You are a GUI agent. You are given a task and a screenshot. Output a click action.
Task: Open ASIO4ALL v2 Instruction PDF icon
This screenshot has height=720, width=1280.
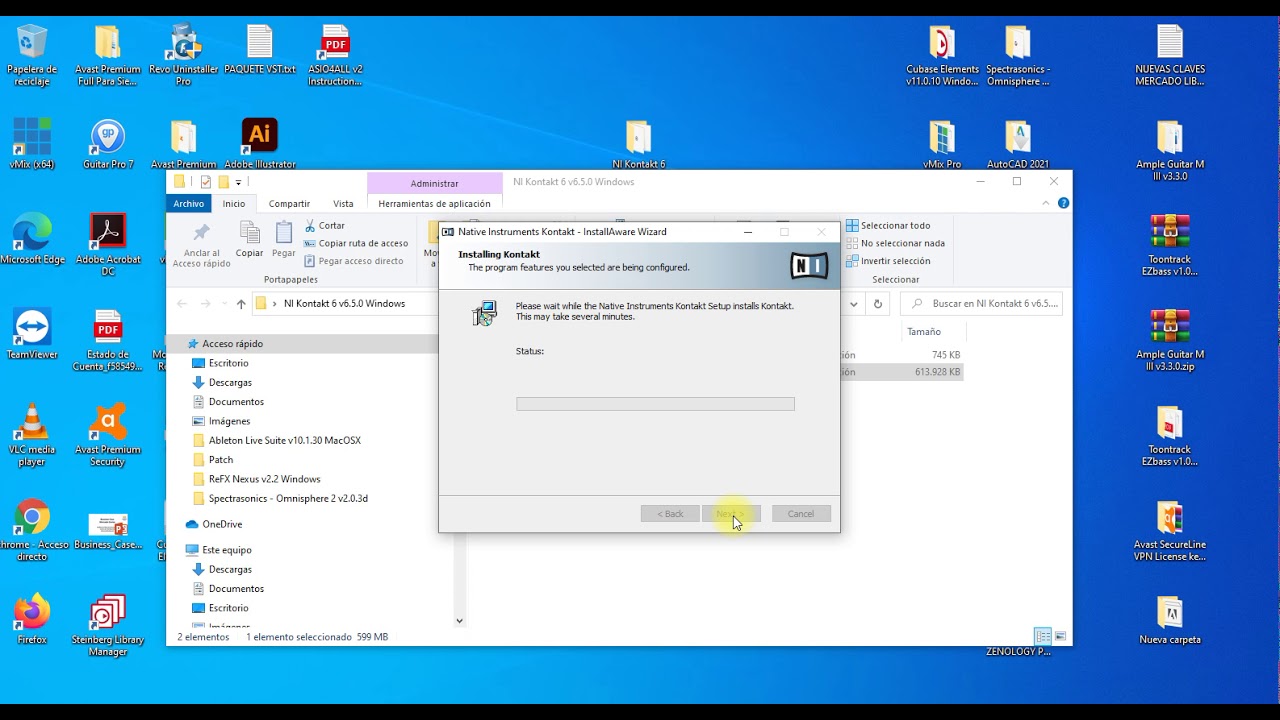point(335,55)
